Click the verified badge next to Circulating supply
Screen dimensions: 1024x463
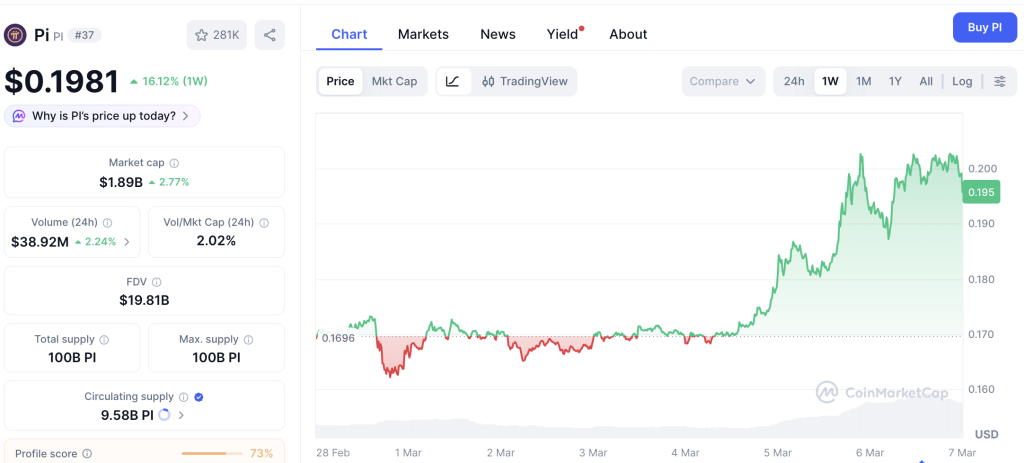tap(199, 397)
